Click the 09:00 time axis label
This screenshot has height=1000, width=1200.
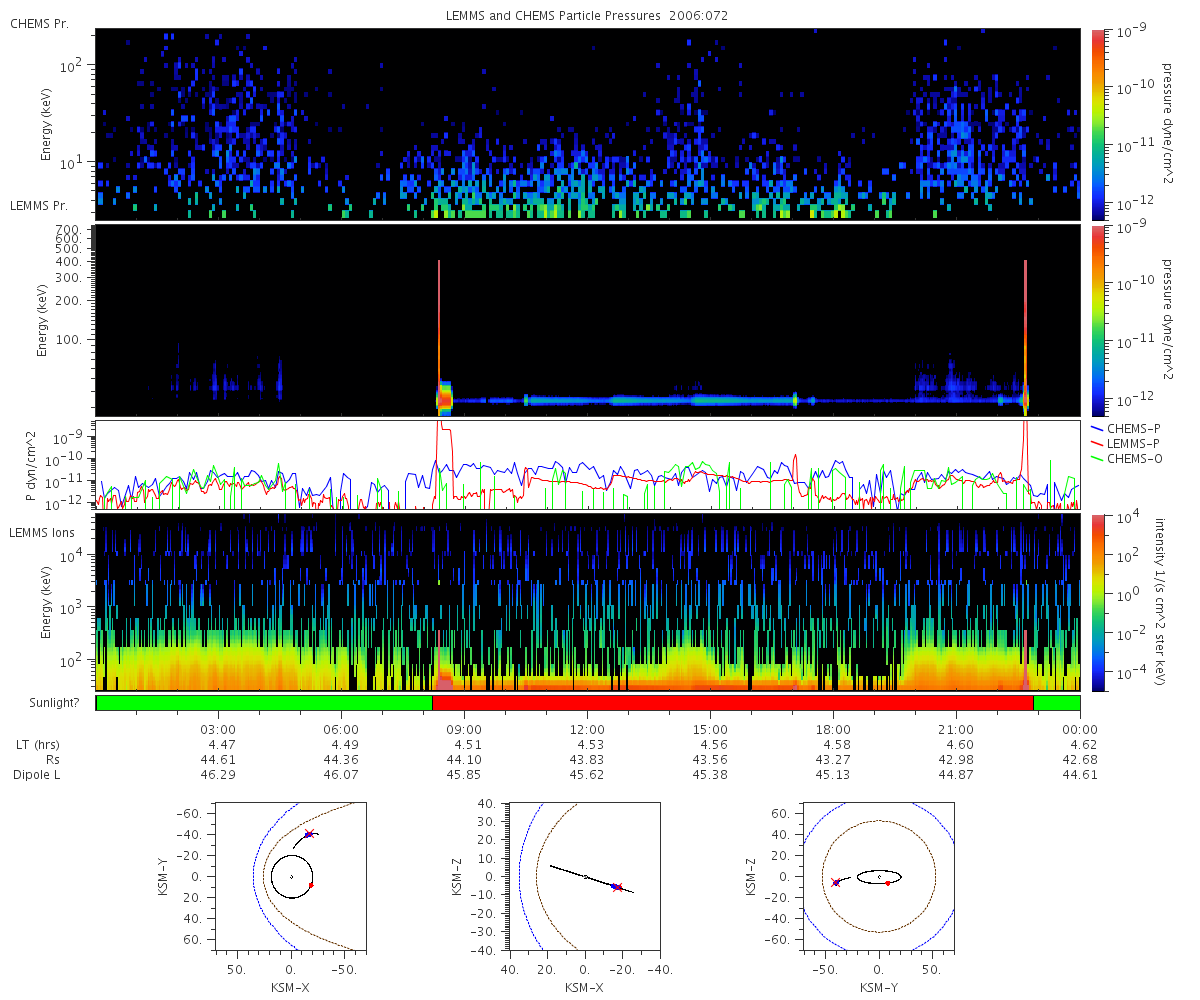pos(464,729)
